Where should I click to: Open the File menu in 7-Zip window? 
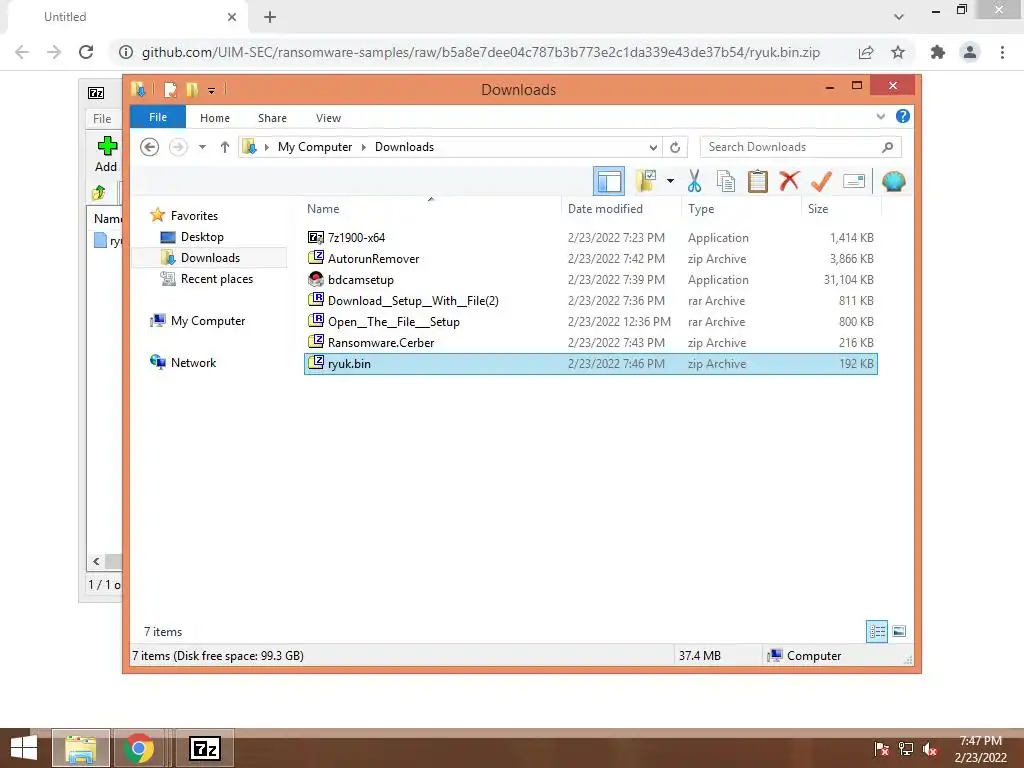pyautogui.click(x=102, y=118)
